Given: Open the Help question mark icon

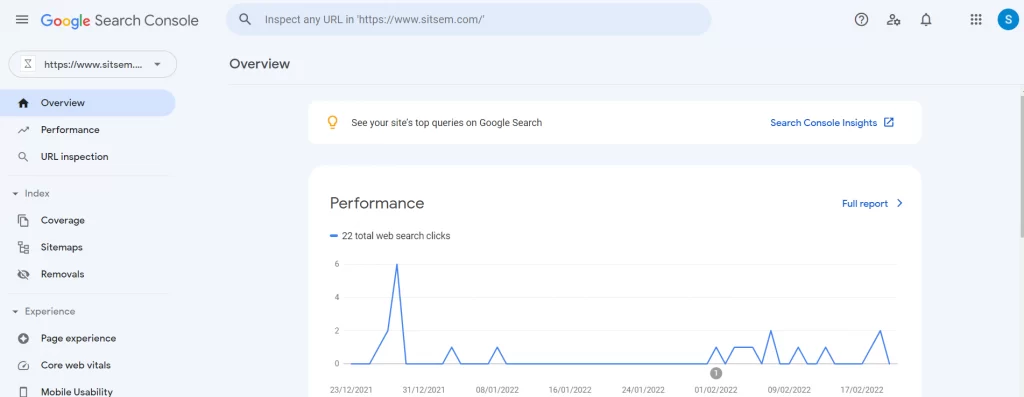Looking at the screenshot, I should (x=861, y=20).
